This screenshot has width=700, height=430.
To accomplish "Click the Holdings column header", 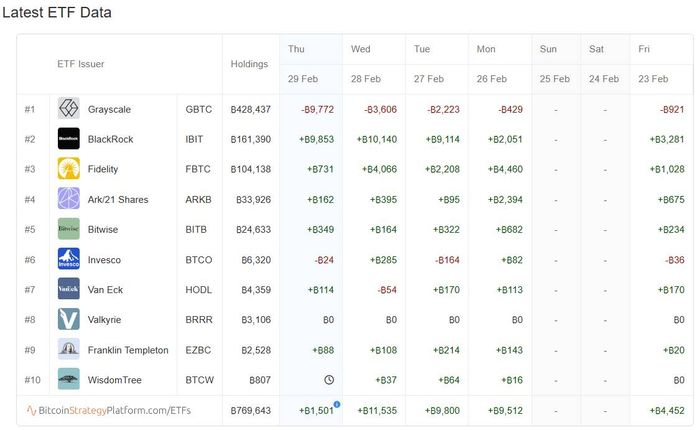I will [x=249, y=64].
